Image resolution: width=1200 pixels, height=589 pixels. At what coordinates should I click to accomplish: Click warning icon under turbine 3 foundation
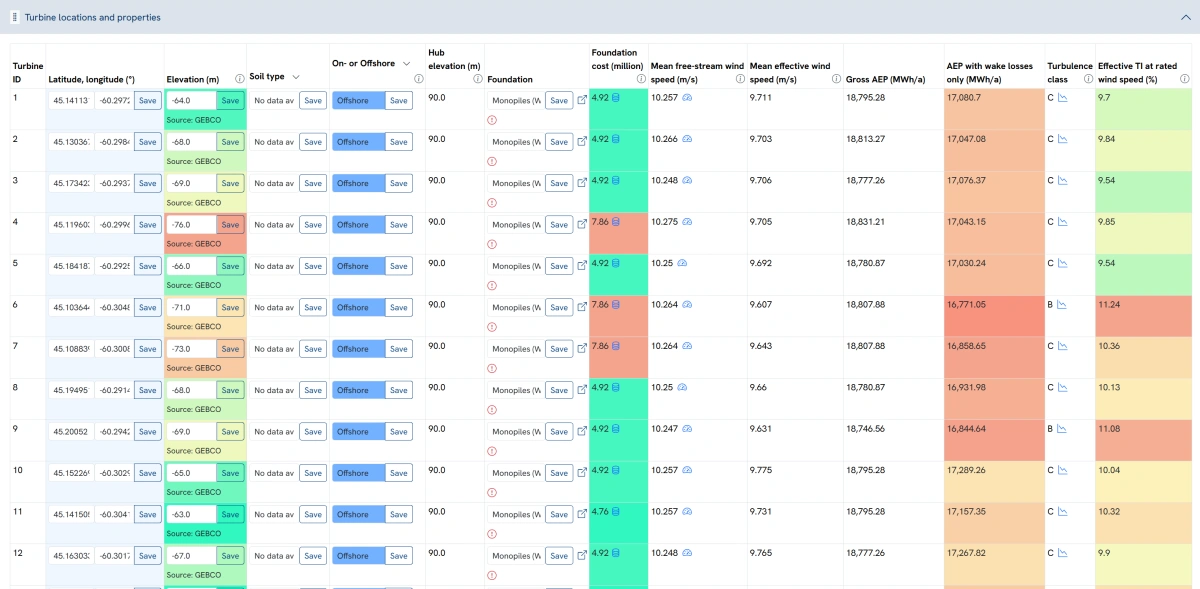pos(492,203)
